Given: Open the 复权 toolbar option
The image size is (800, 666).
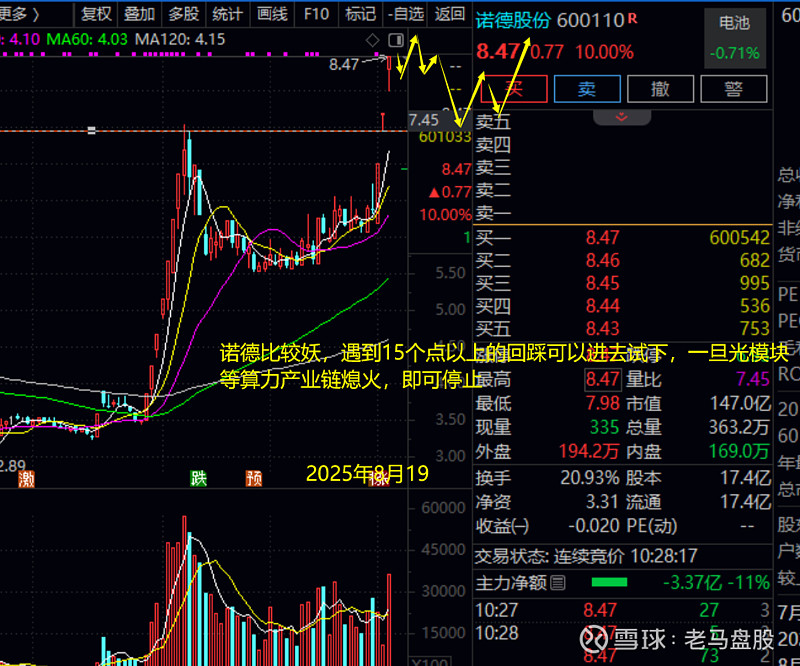Looking at the screenshot, I should (96, 14).
